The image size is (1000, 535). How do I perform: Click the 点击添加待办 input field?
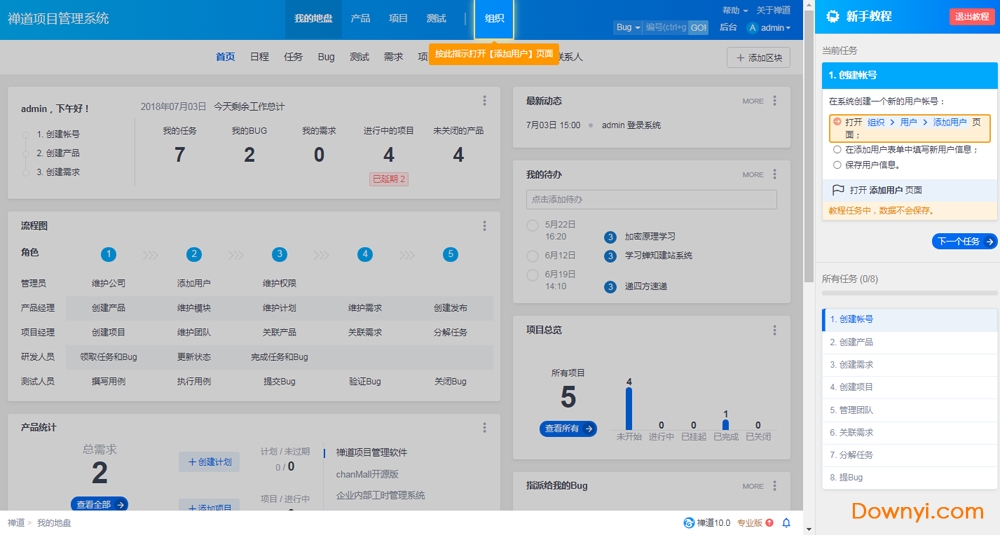pyautogui.click(x=651, y=200)
